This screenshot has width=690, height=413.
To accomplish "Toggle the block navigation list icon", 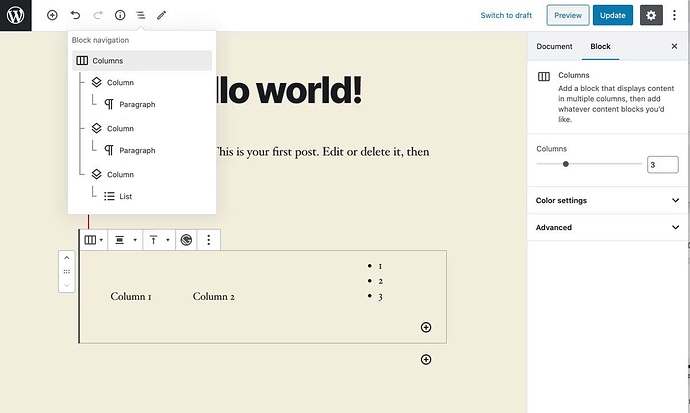I will click(x=141, y=16).
